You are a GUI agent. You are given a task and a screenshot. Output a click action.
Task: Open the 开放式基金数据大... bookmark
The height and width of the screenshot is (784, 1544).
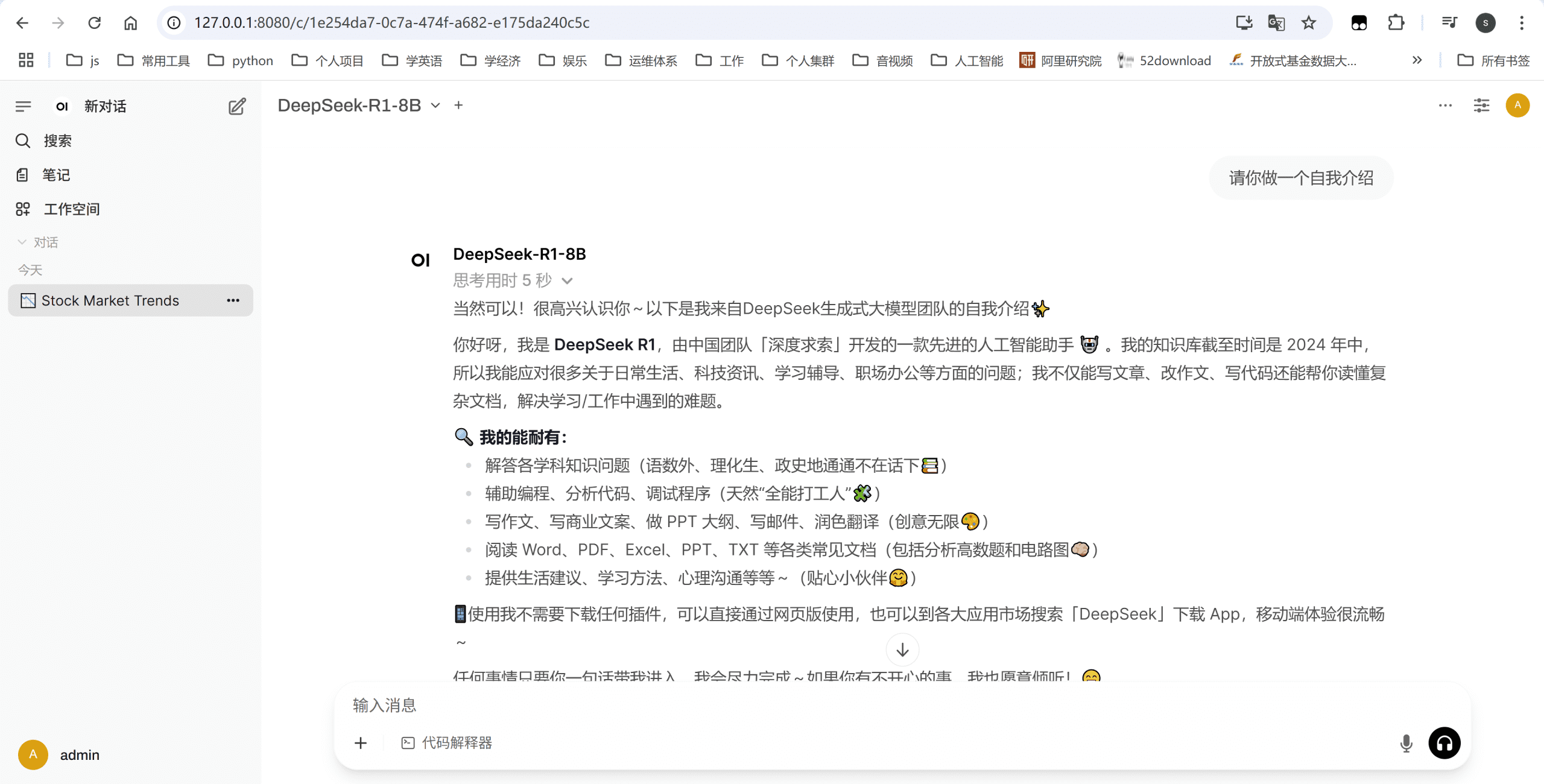(1293, 60)
